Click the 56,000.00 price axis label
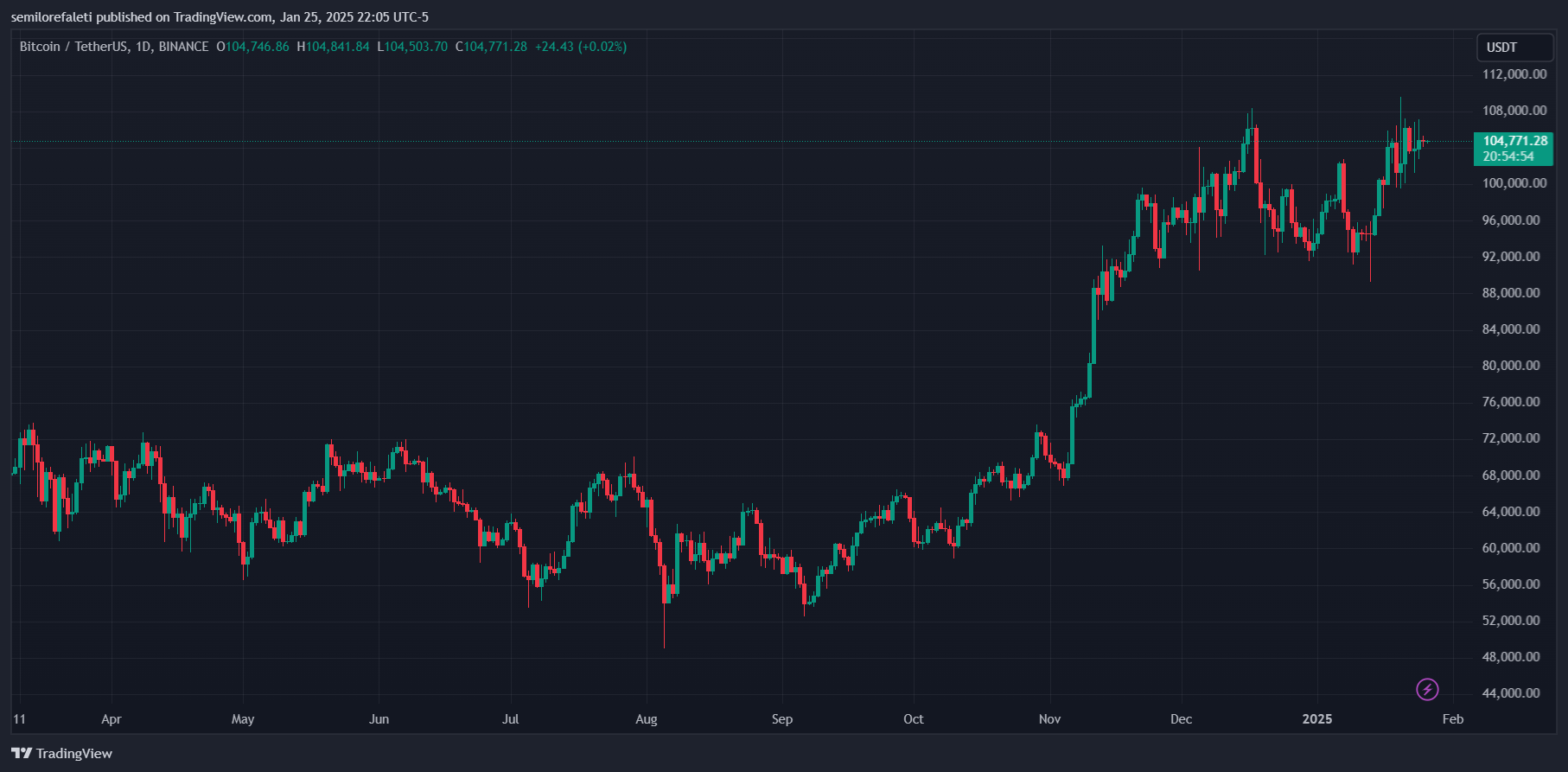The width and height of the screenshot is (1568, 772). (x=1511, y=584)
